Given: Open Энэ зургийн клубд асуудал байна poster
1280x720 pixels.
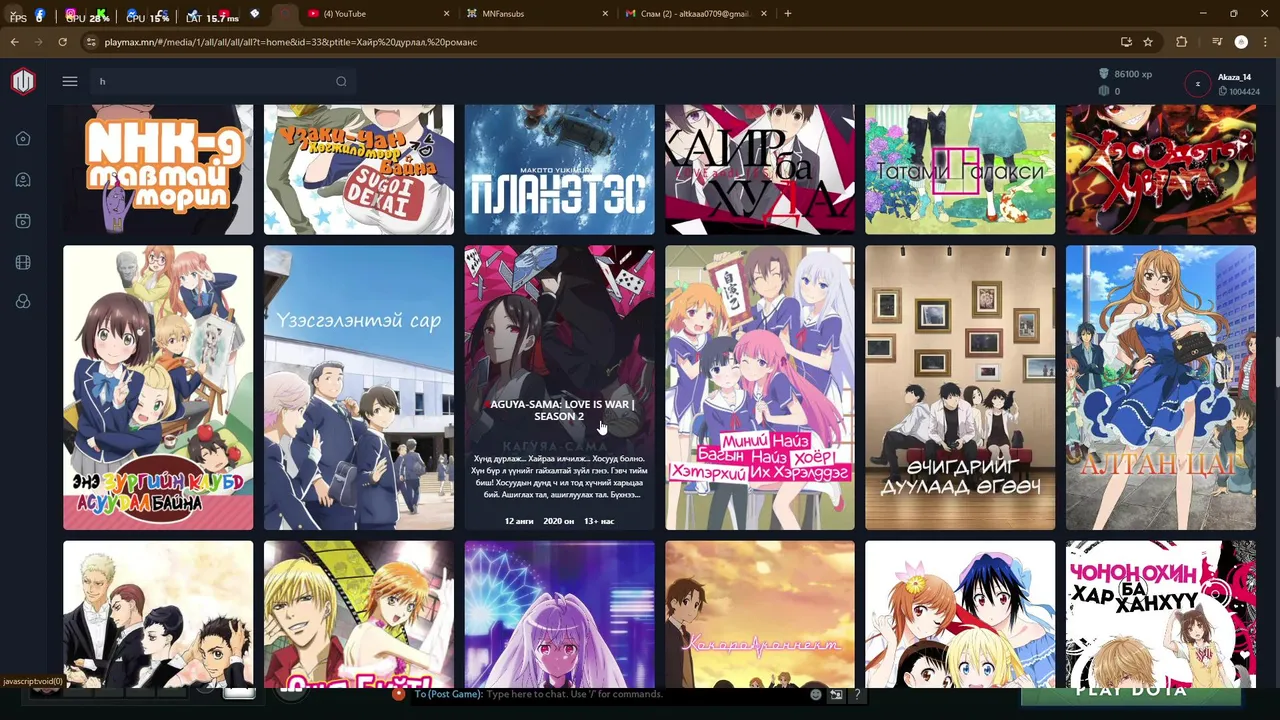Looking at the screenshot, I should (x=158, y=388).
